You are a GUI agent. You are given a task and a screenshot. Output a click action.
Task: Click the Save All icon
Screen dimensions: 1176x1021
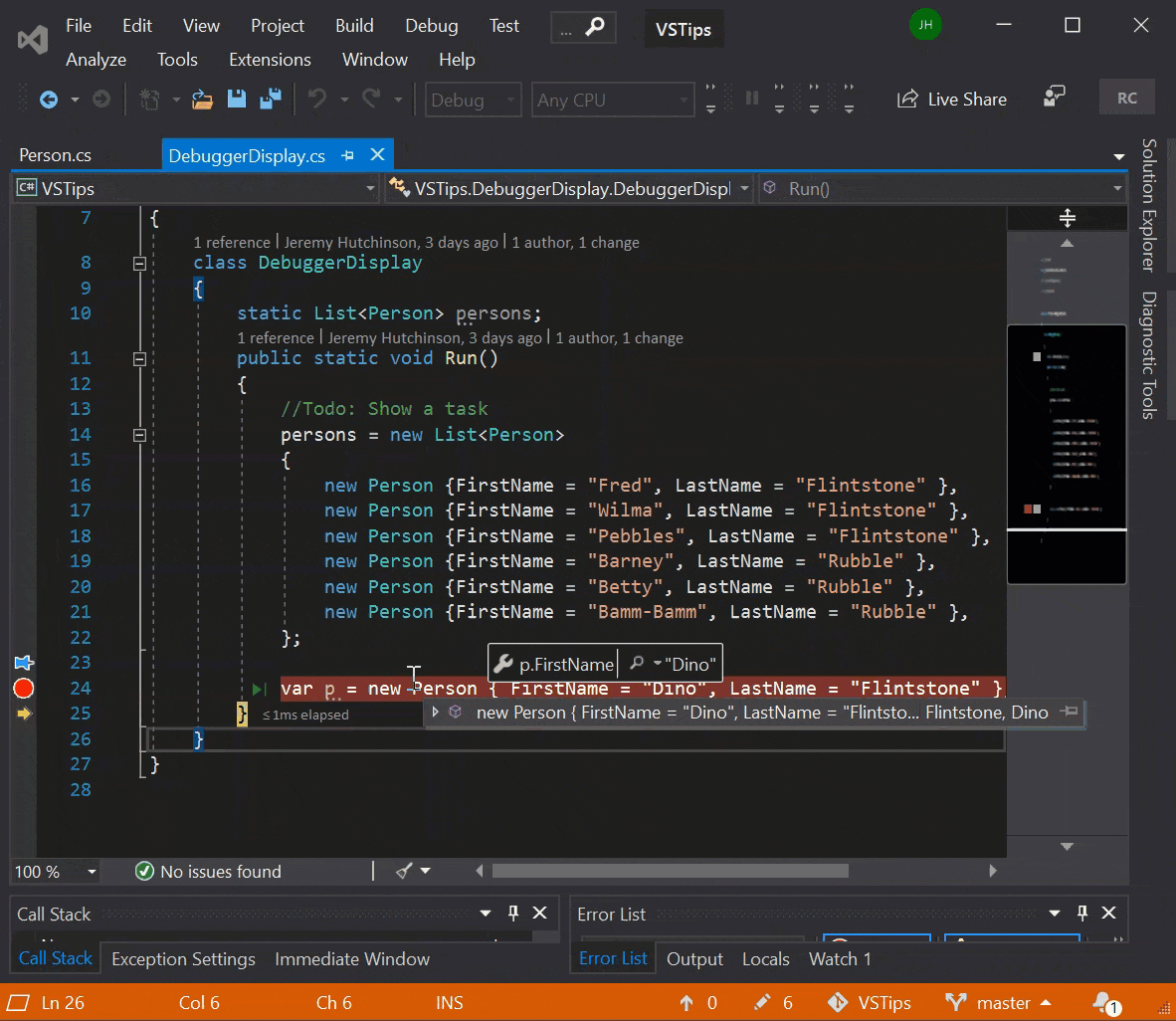pos(270,100)
